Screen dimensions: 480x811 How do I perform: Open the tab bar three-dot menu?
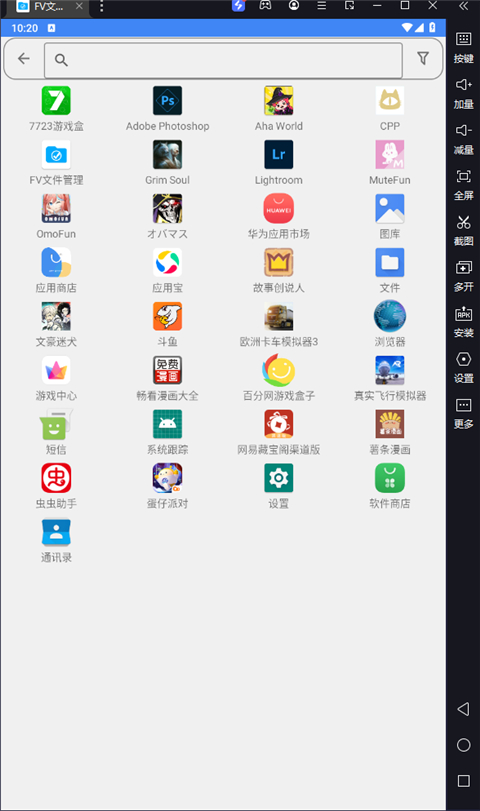point(101,6)
